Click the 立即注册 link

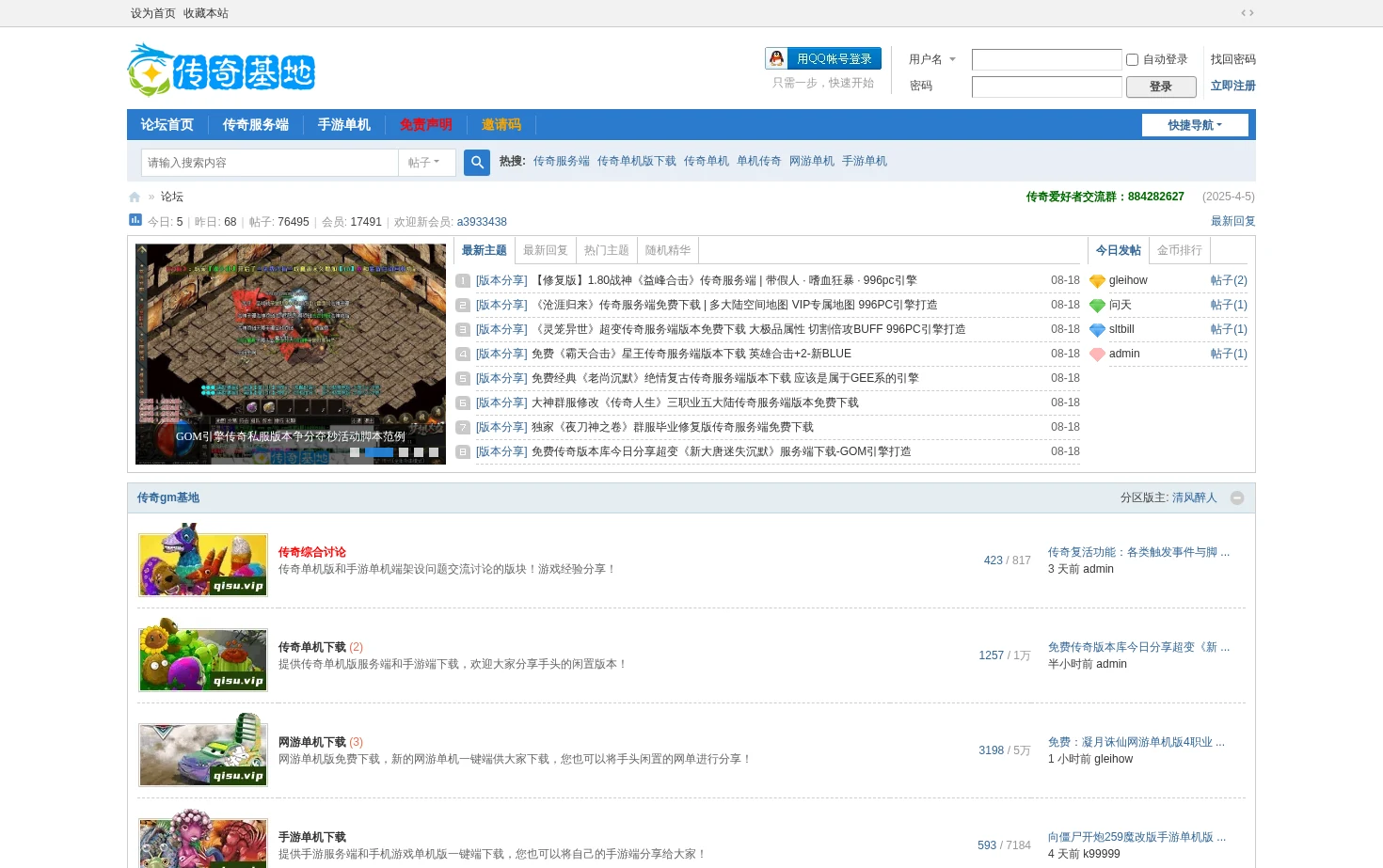(x=1233, y=86)
